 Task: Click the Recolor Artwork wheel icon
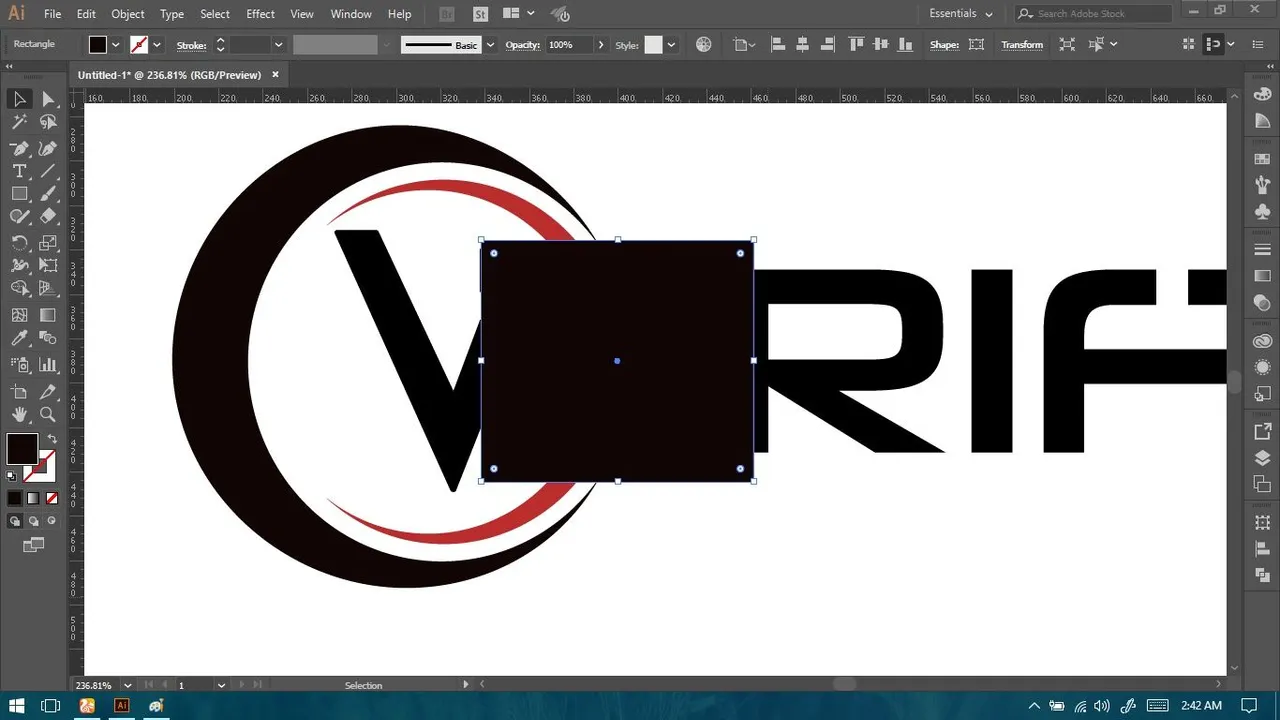(x=704, y=45)
